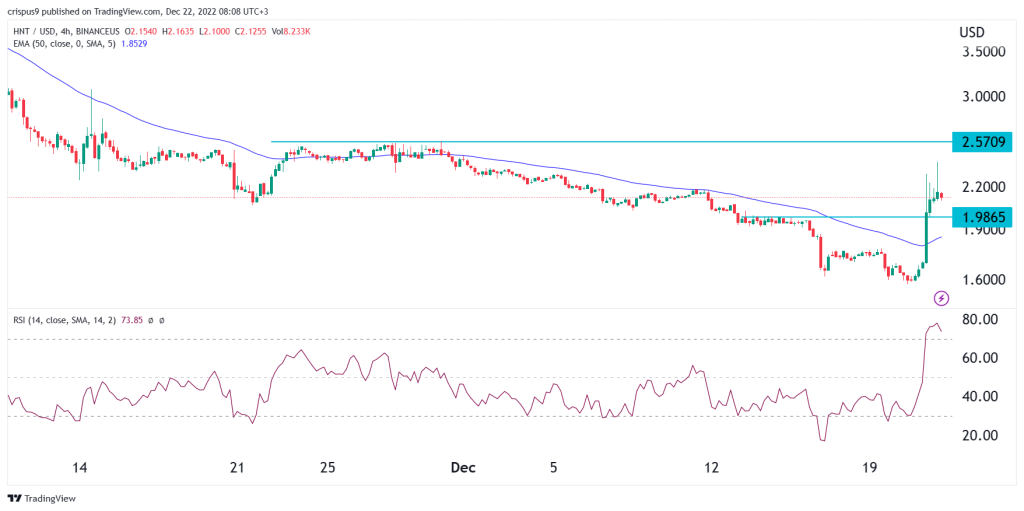
Task: Click the TradingView logo at bottom left
Action: click(x=42, y=499)
